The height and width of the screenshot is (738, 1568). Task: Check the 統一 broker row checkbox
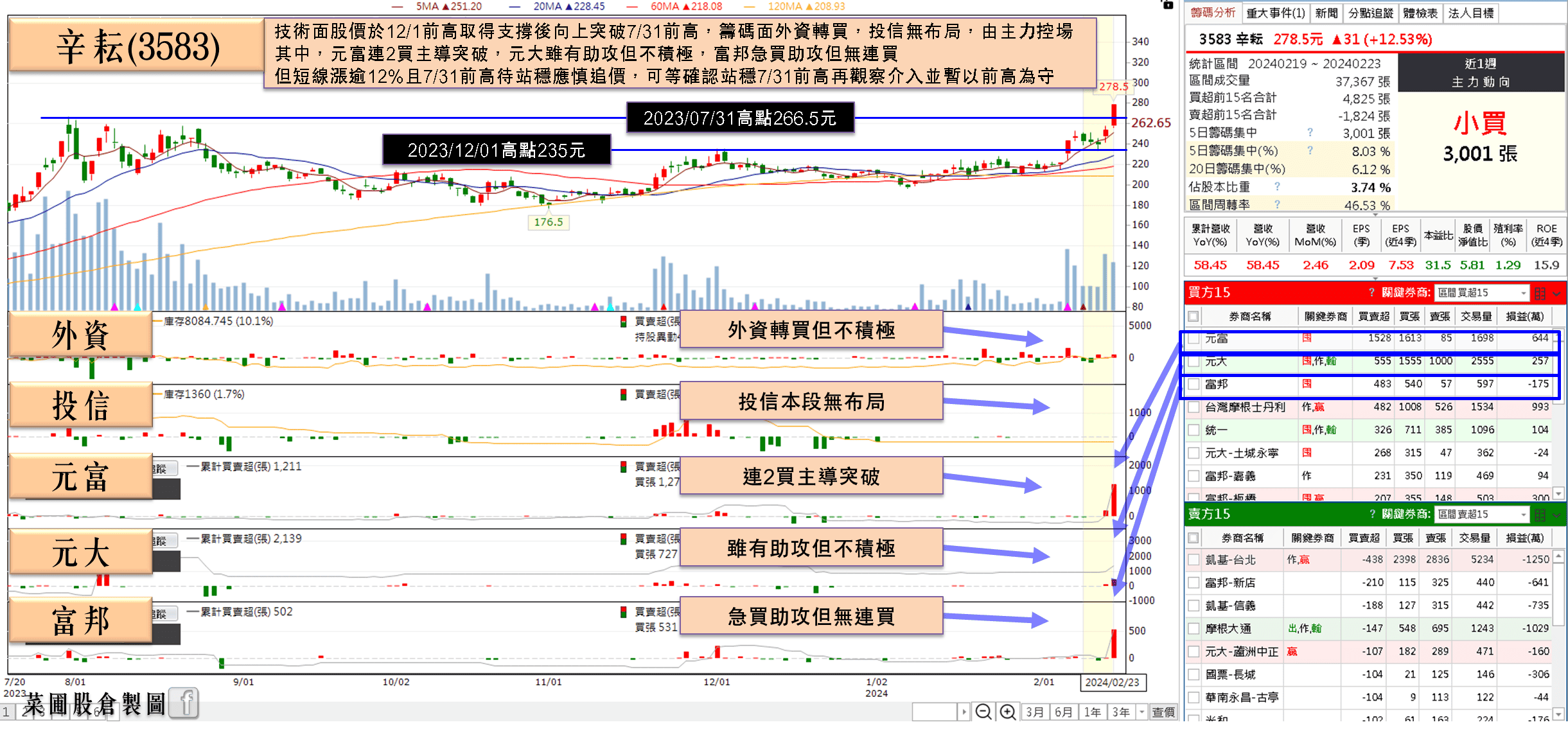pos(1194,430)
